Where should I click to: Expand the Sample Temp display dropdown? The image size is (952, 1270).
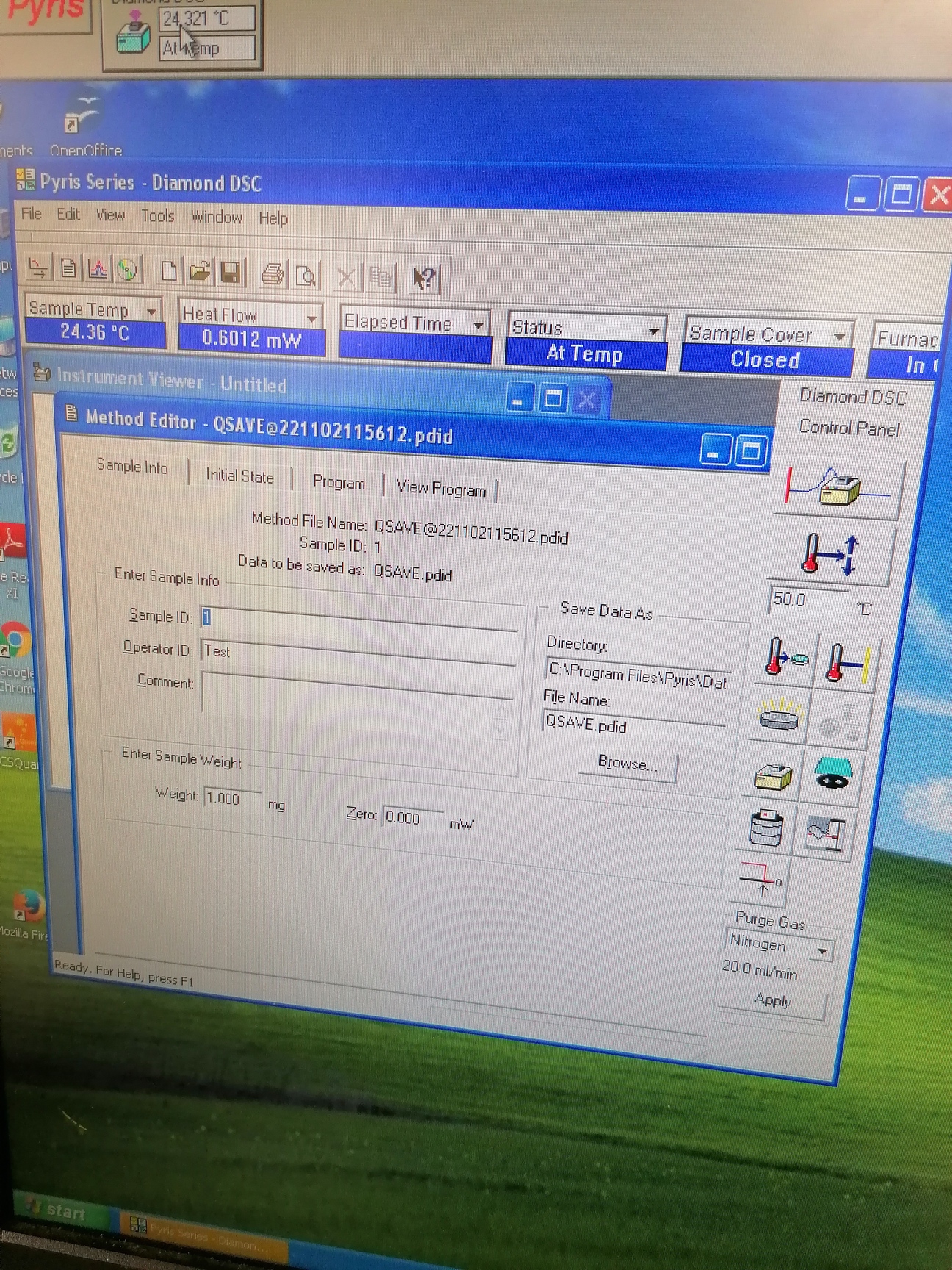coord(151,311)
